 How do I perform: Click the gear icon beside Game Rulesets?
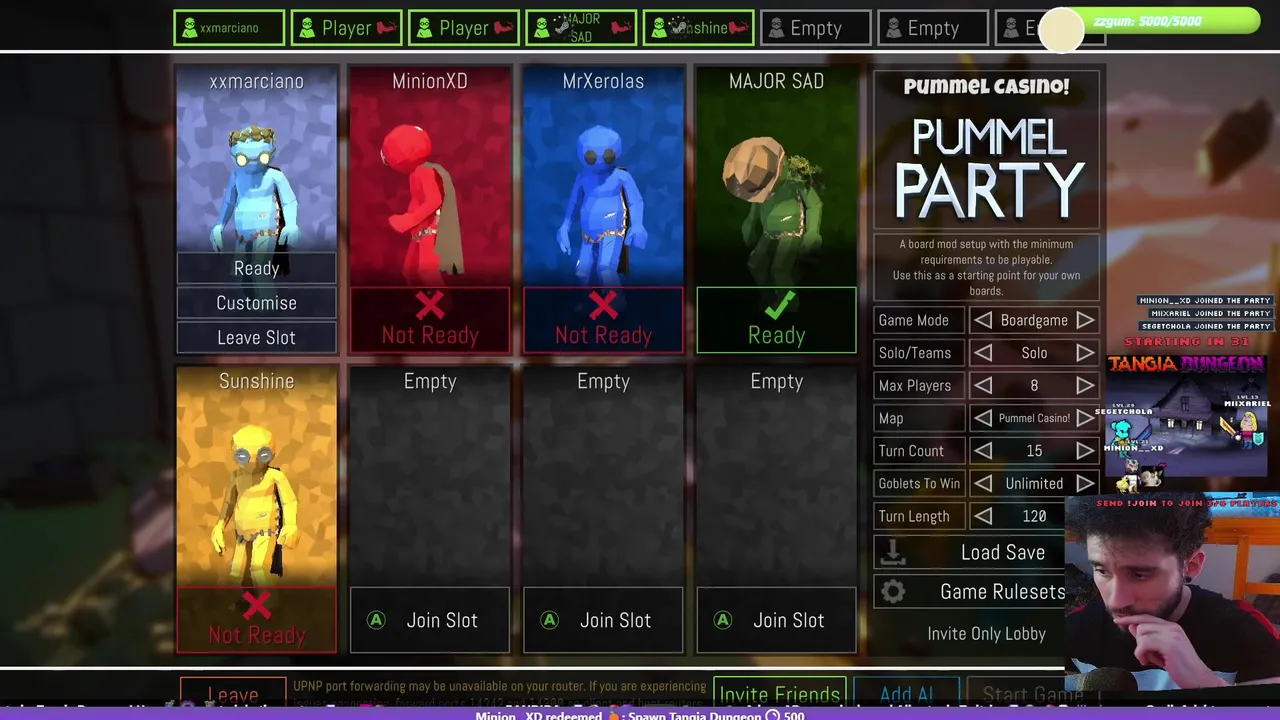pos(893,591)
